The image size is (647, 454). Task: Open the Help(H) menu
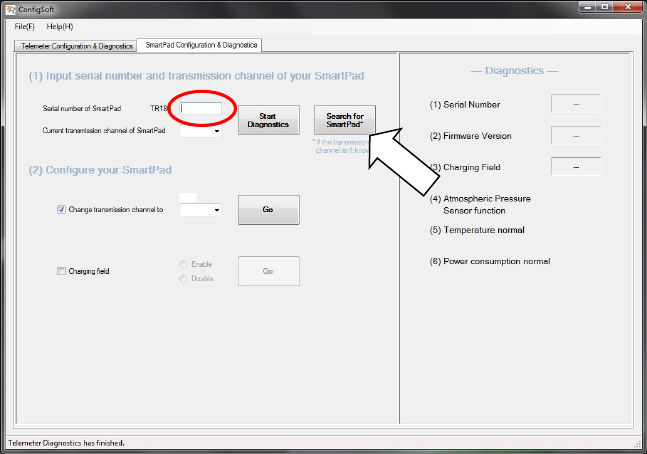click(60, 26)
